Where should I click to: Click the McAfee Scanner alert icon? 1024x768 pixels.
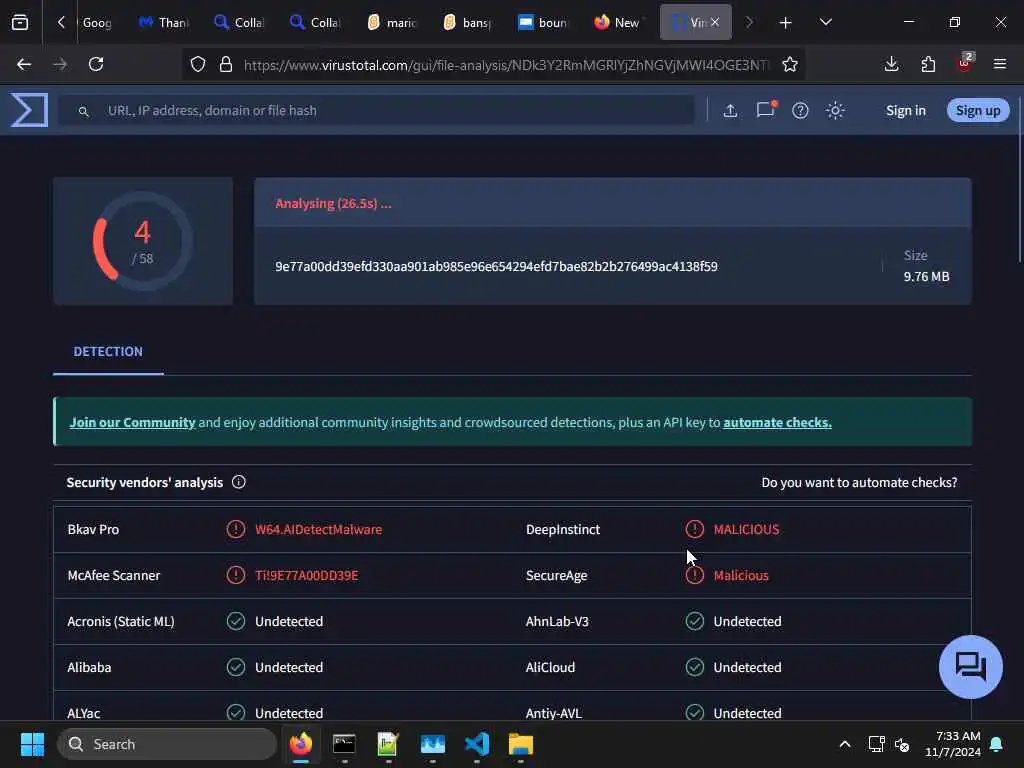pos(235,575)
